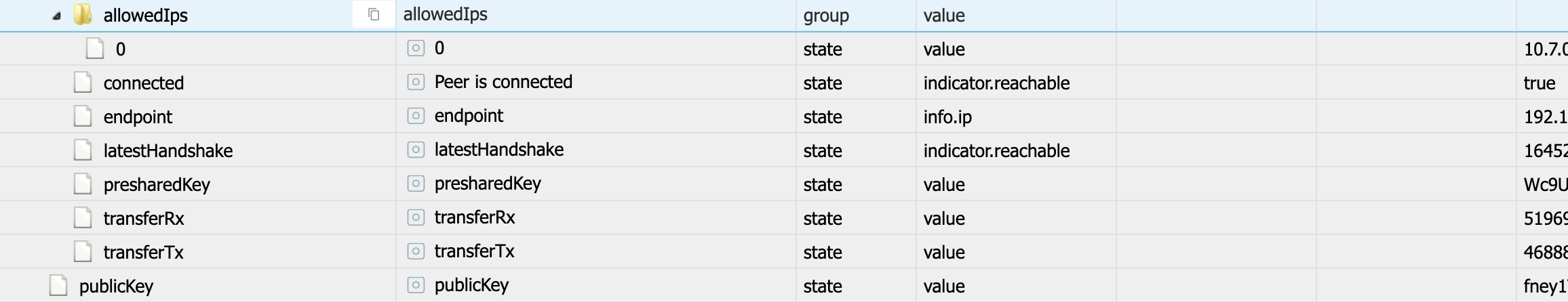Viewport: 1568px width, 302px height.
Task: Click the state icon beside latestHandshake name
Action: 416,150
